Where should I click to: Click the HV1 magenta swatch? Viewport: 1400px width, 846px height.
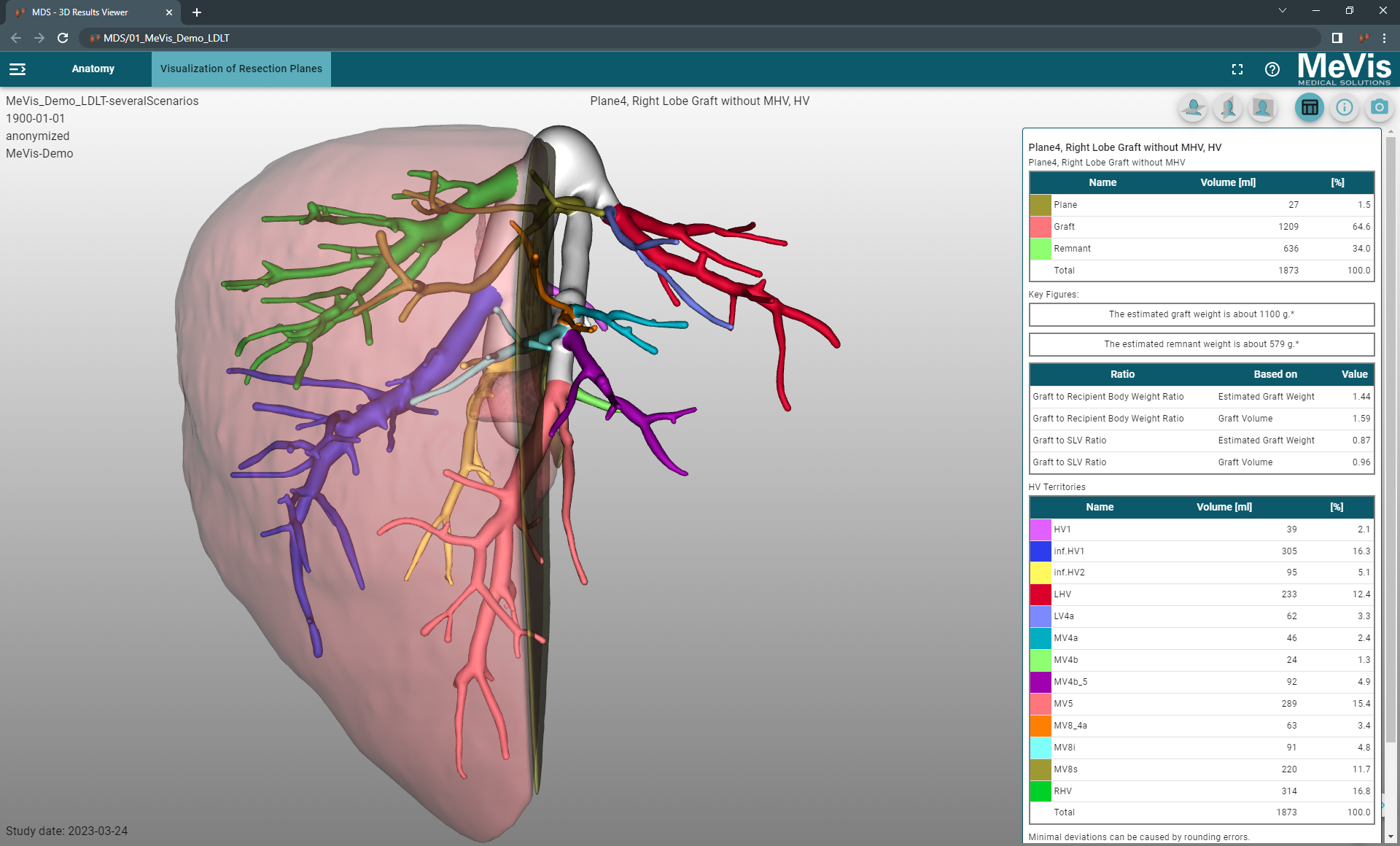point(1041,529)
